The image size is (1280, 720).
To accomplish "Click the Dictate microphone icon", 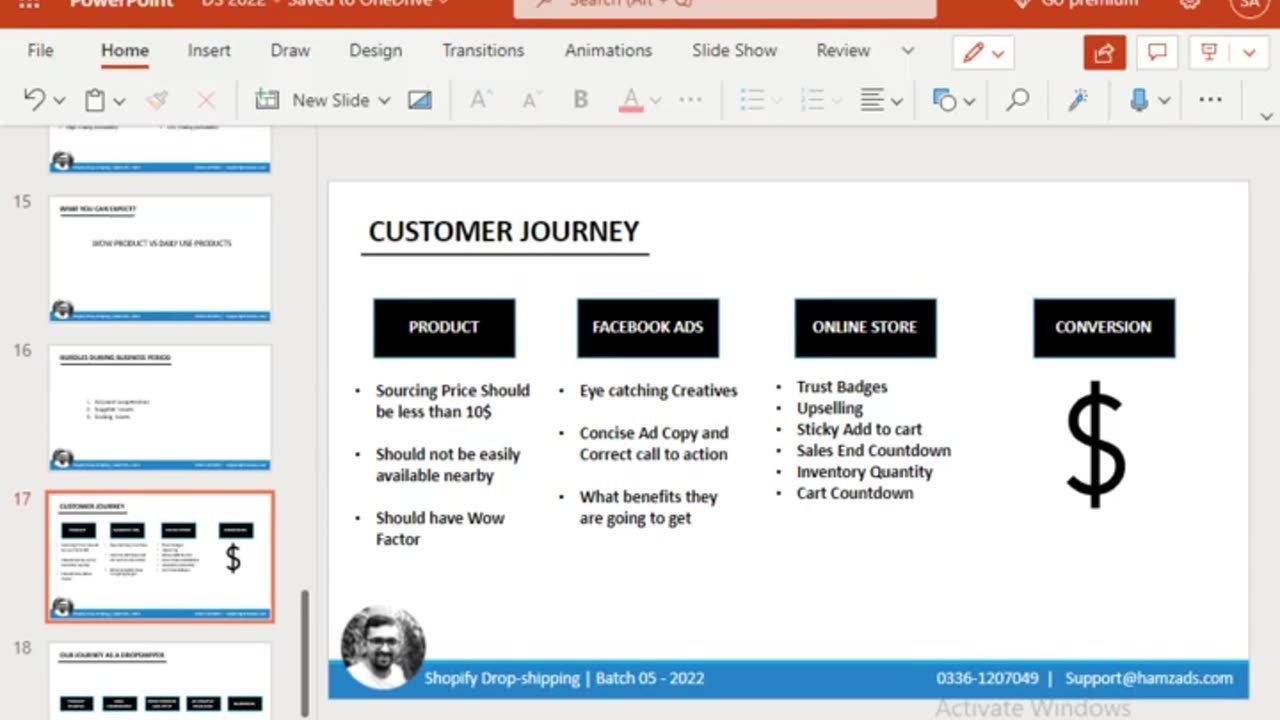I will coord(1139,100).
